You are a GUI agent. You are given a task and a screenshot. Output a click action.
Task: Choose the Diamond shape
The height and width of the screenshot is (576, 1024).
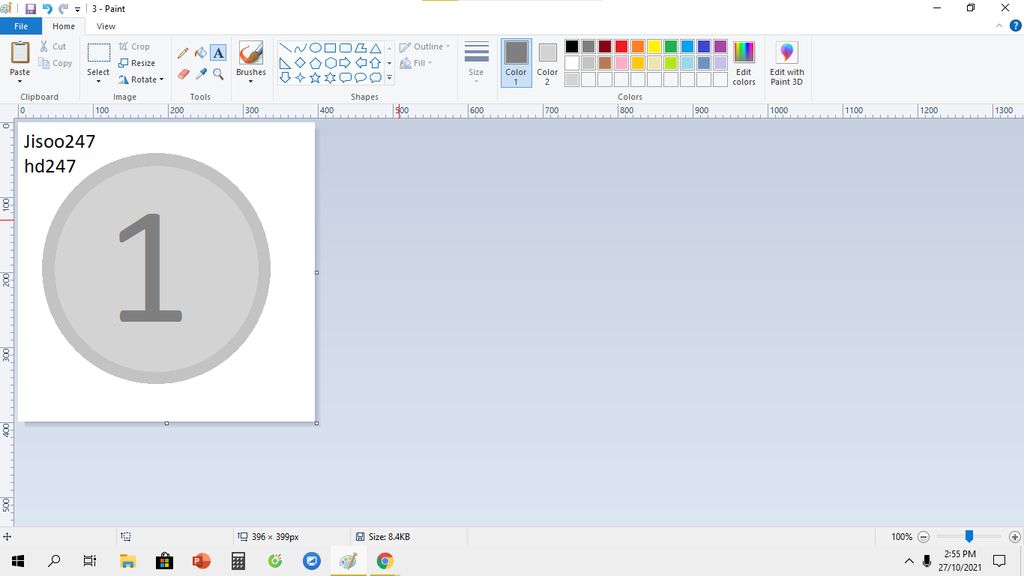pos(300,63)
